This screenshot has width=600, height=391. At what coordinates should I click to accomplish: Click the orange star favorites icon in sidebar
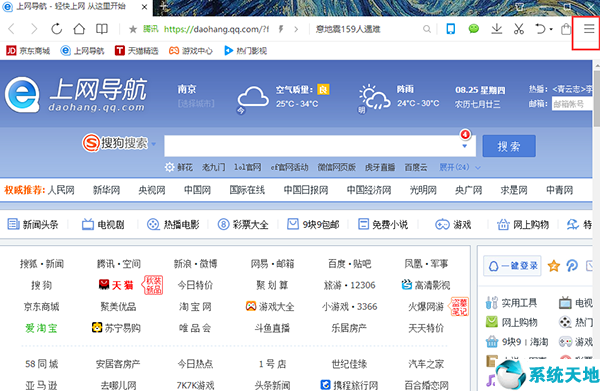[x=554, y=266]
